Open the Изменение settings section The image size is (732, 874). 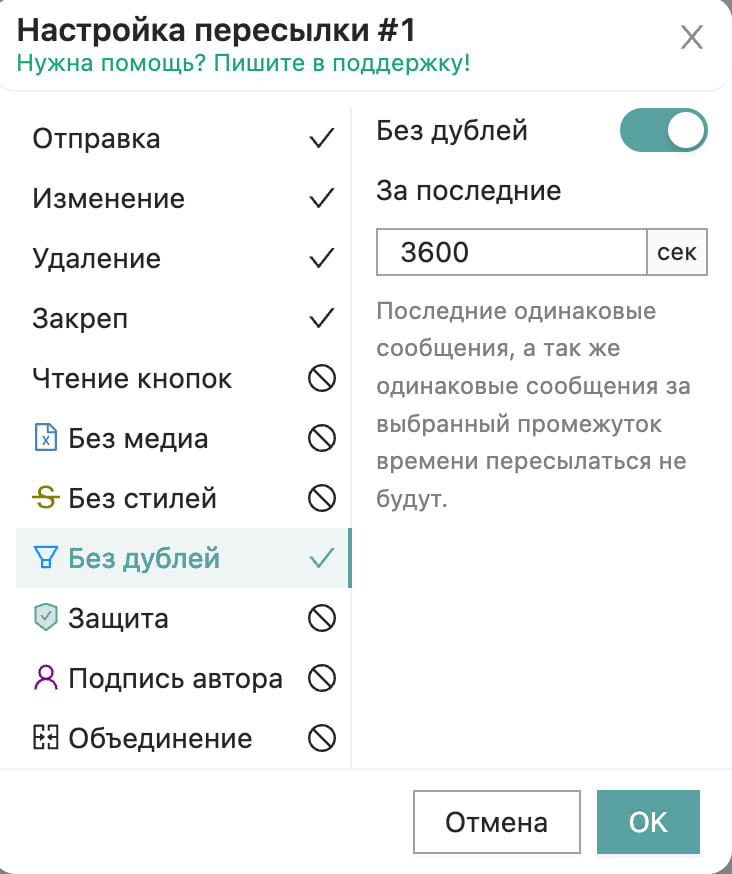[x=109, y=199]
